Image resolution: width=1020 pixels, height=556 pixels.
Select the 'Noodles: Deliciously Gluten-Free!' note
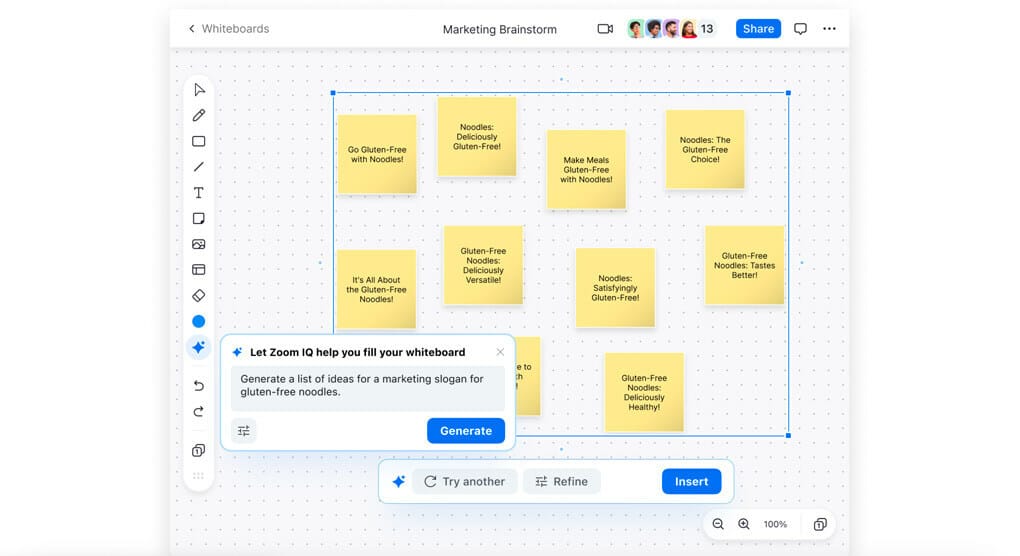(x=477, y=137)
